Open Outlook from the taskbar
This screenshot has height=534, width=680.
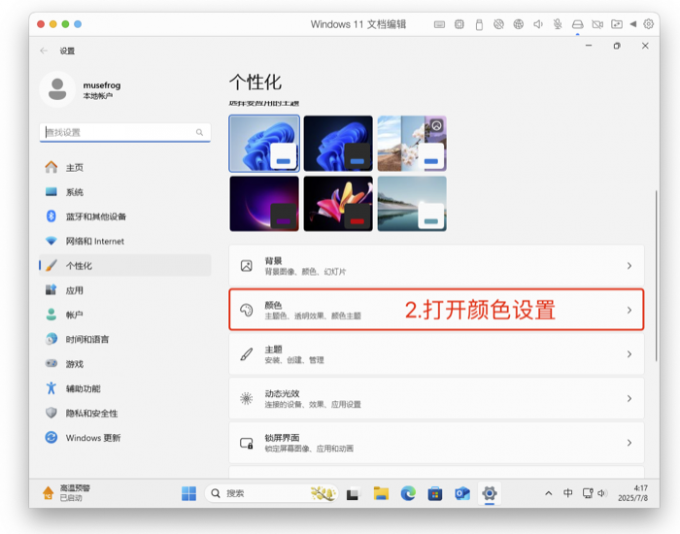click(462, 493)
